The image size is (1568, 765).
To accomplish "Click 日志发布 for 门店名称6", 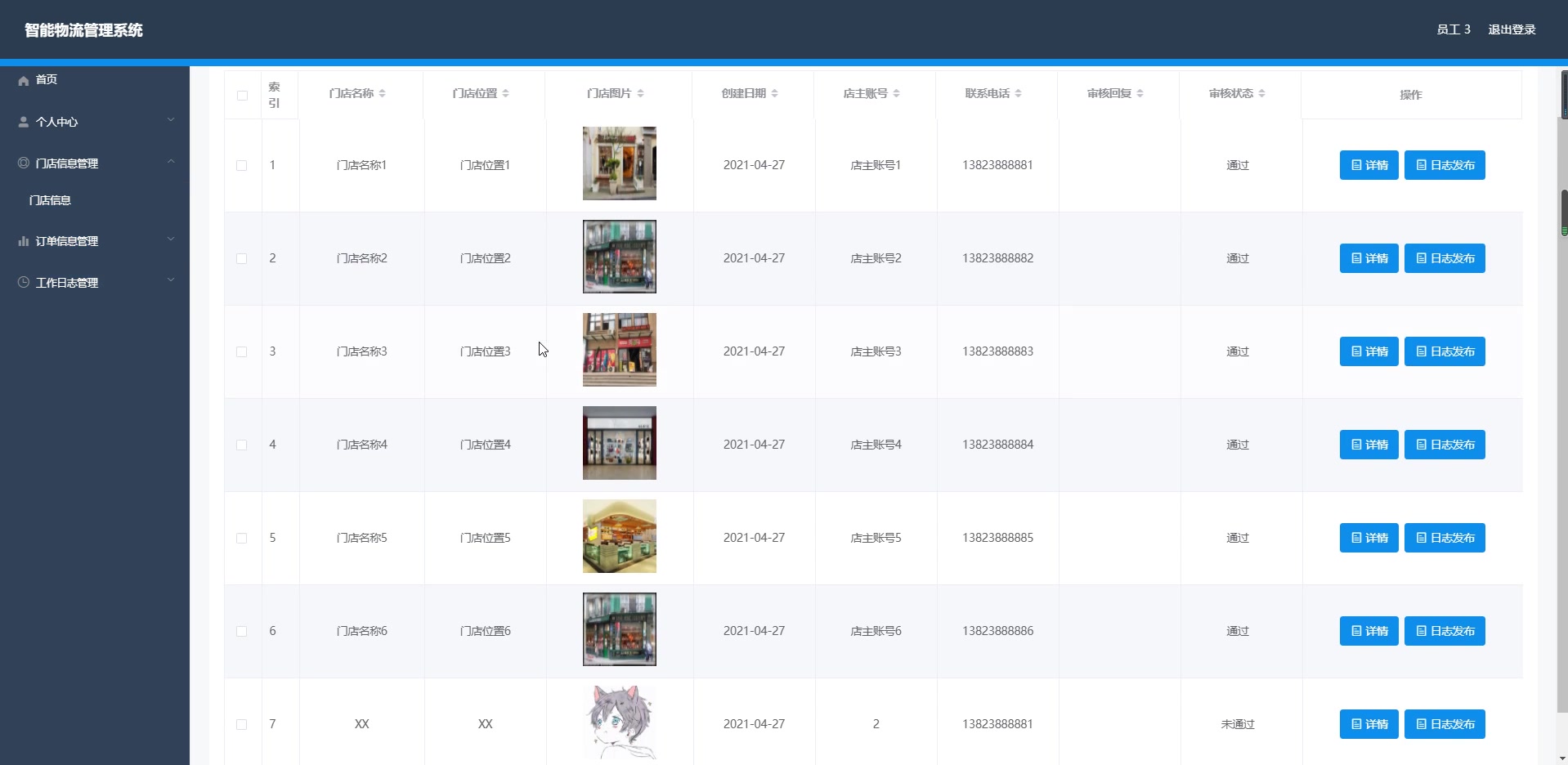I will pos(1445,631).
